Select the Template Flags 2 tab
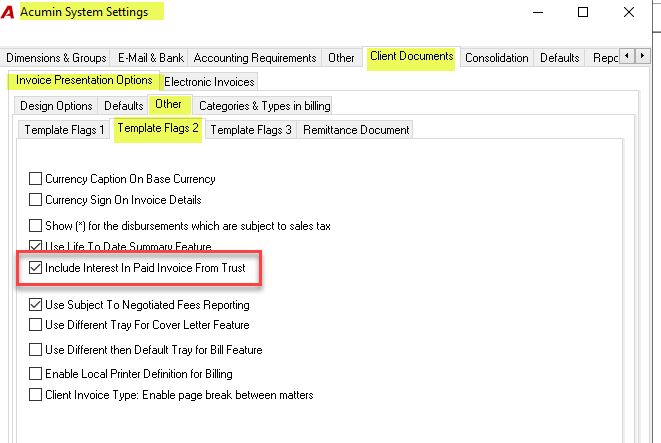The width and height of the screenshot is (661, 443). [158, 128]
